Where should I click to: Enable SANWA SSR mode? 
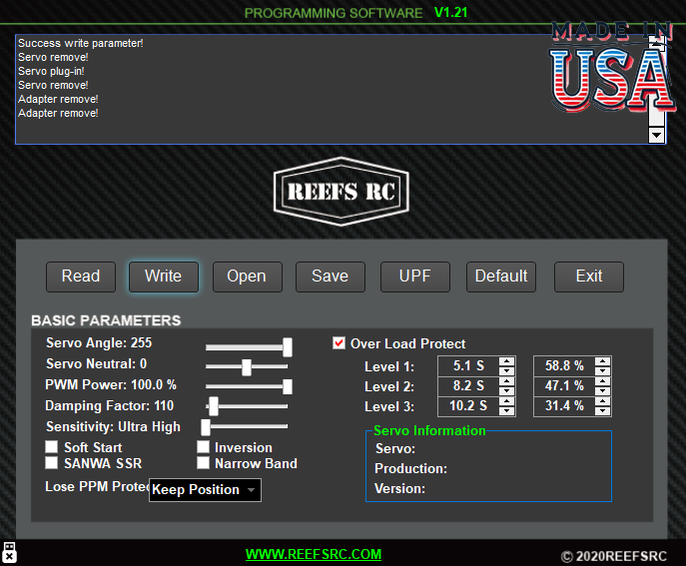52,463
